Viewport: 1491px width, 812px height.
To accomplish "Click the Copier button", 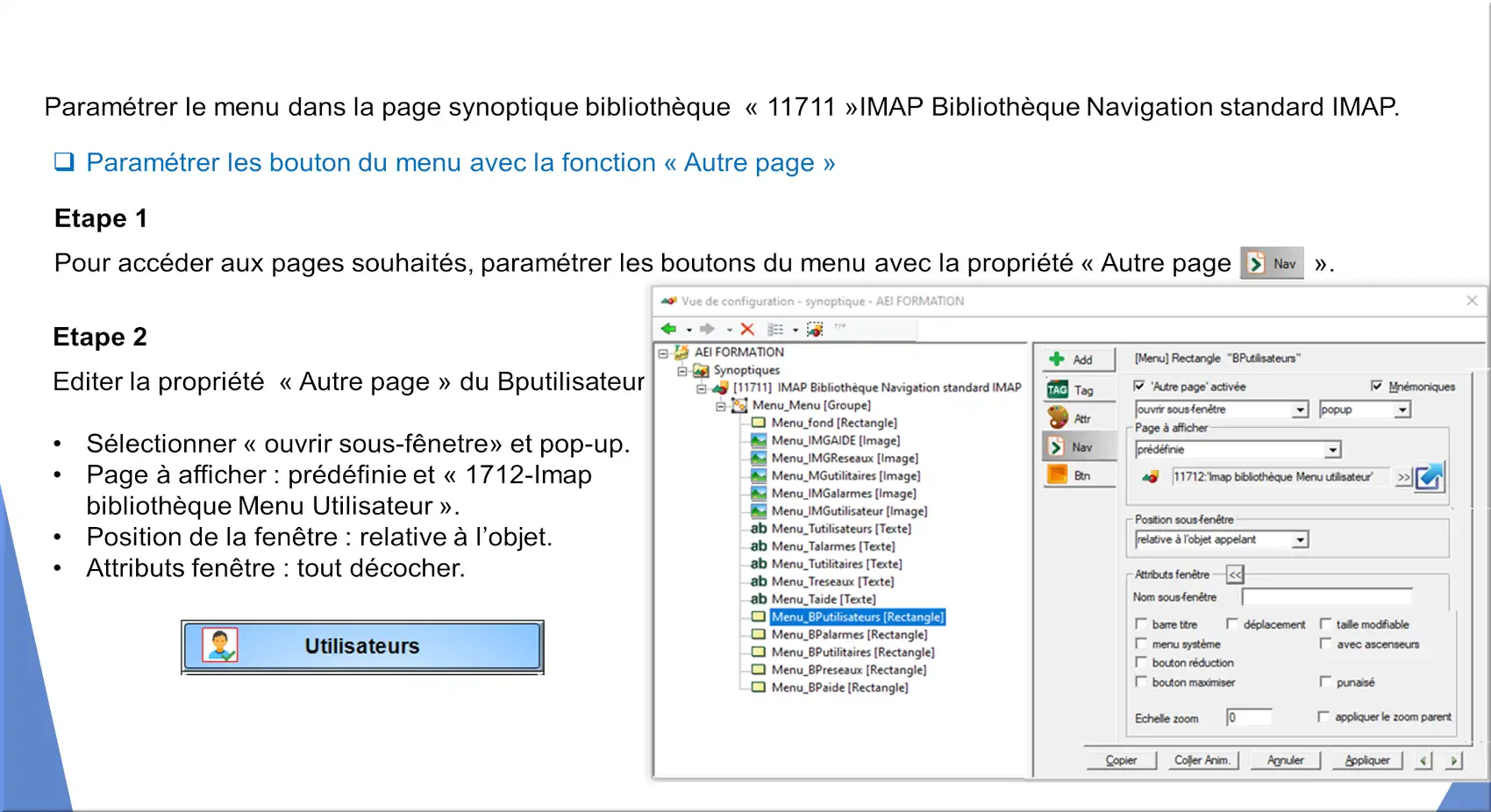I will (x=1120, y=760).
